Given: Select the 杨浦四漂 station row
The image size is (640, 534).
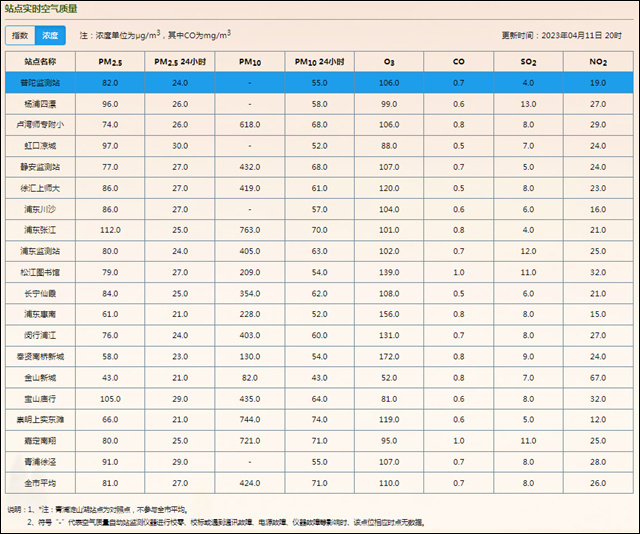Looking at the screenshot, I should tap(319, 104).
